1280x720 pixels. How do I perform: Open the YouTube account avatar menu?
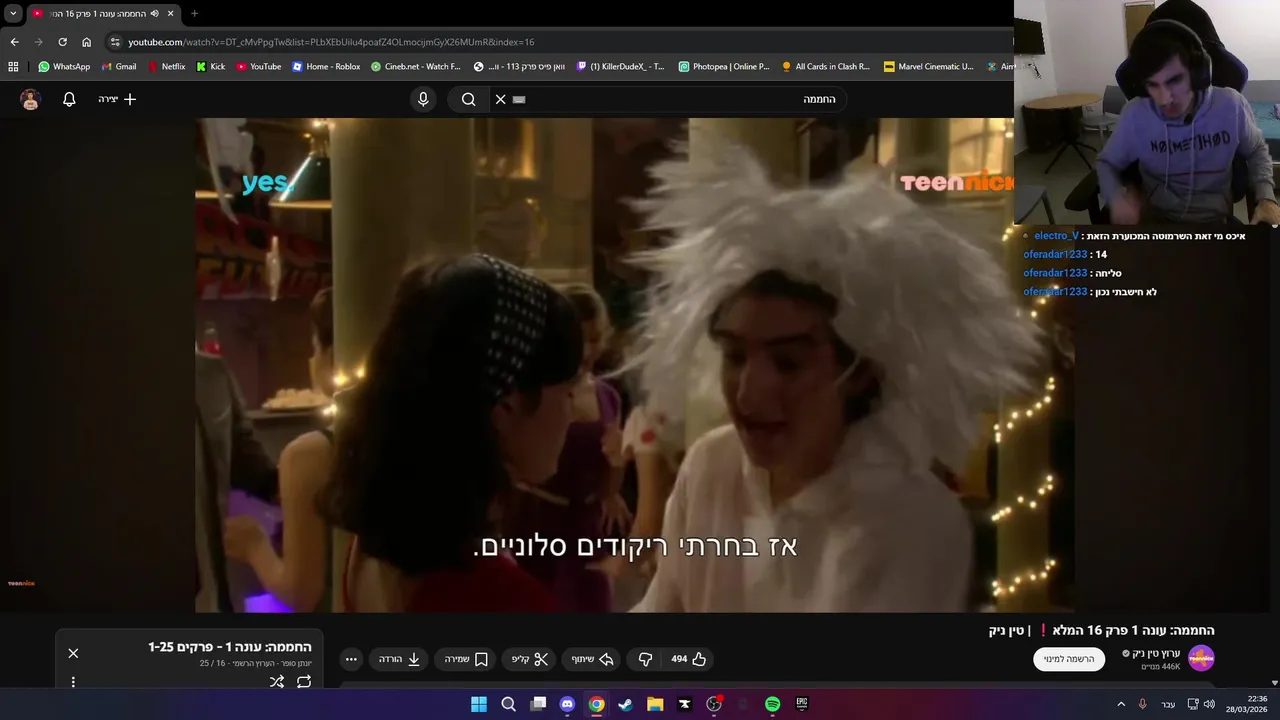[x=30, y=99]
